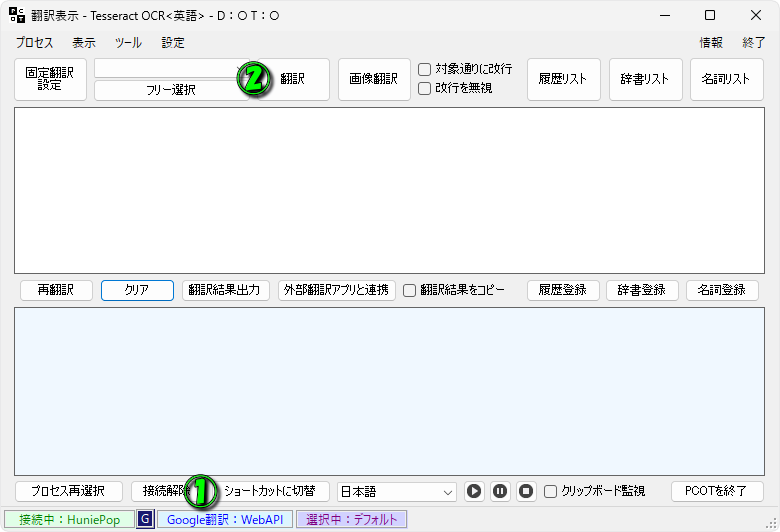Click the 名詞登録 button
The height and width of the screenshot is (532, 780).
tap(722, 290)
